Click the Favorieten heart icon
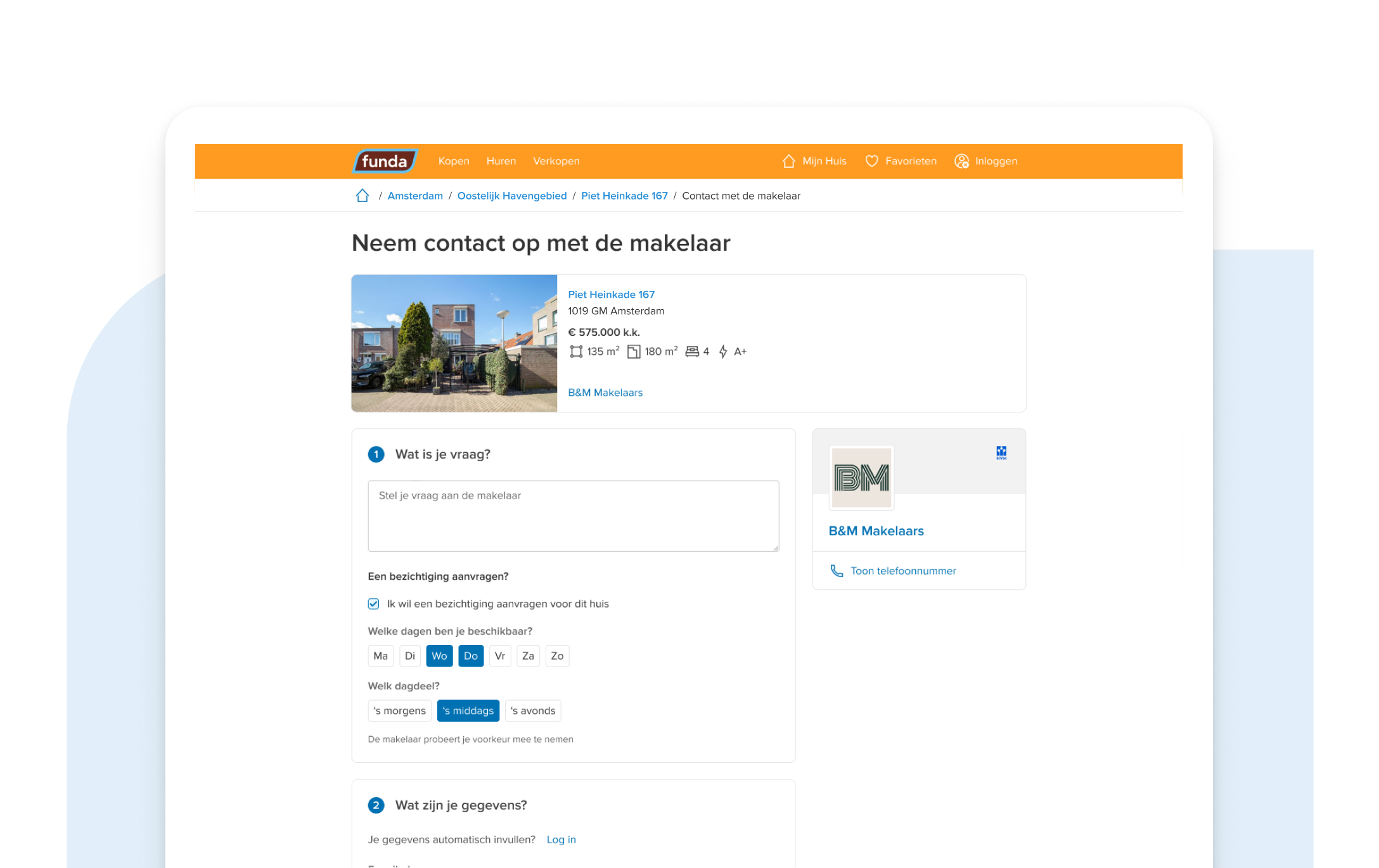Image resolution: width=1379 pixels, height=868 pixels. tap(871, 161)
